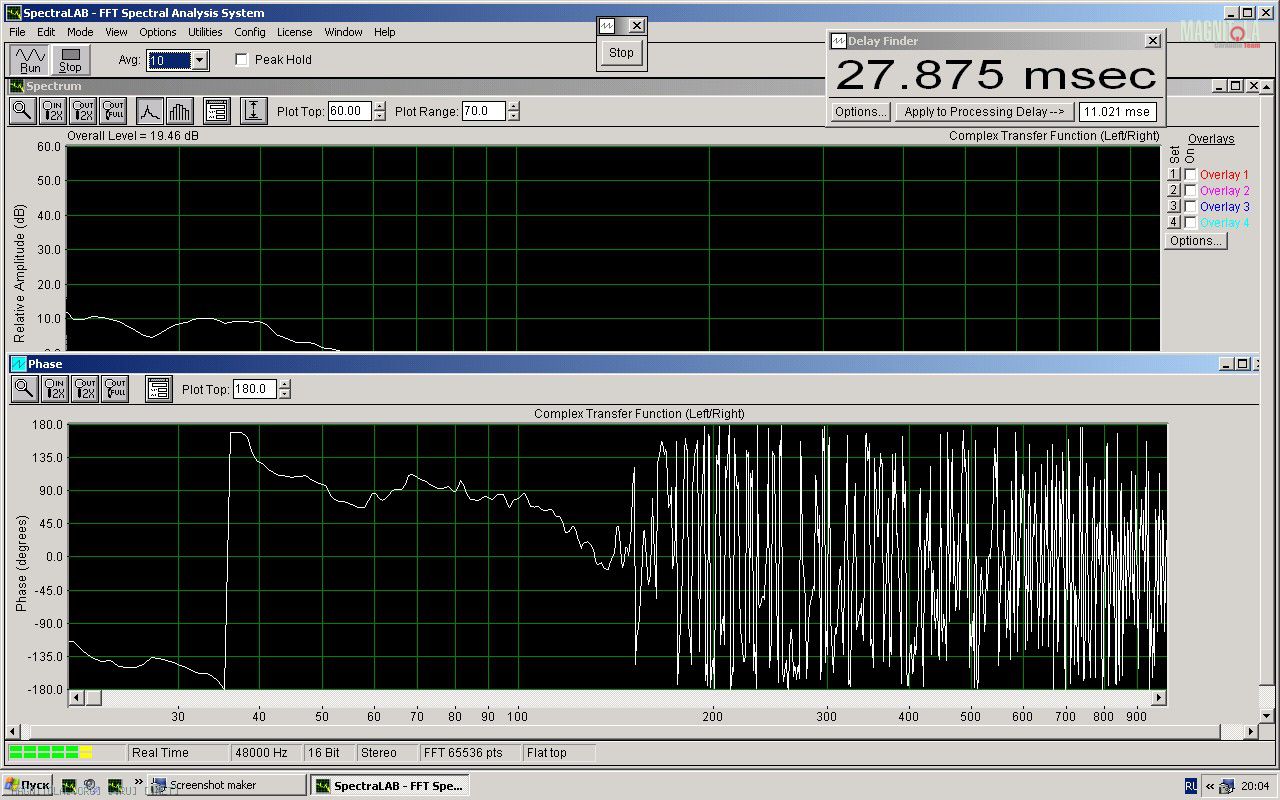Click the Start (Пуск) button
The image size is (1280, 800).
(x=28, y=785)
